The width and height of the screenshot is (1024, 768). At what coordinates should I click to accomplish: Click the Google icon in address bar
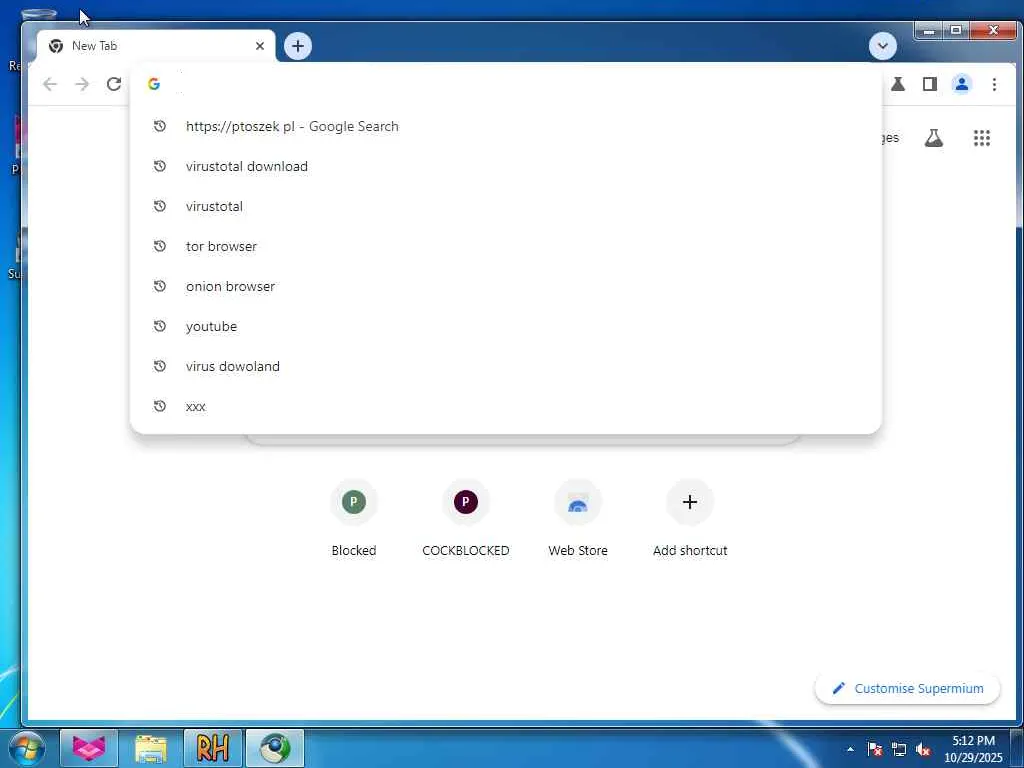tap(154, 84)
